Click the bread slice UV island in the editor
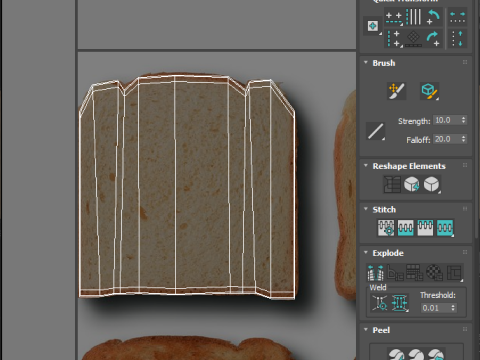Screen dimensions: 480x360 click(x=187, y=187)
